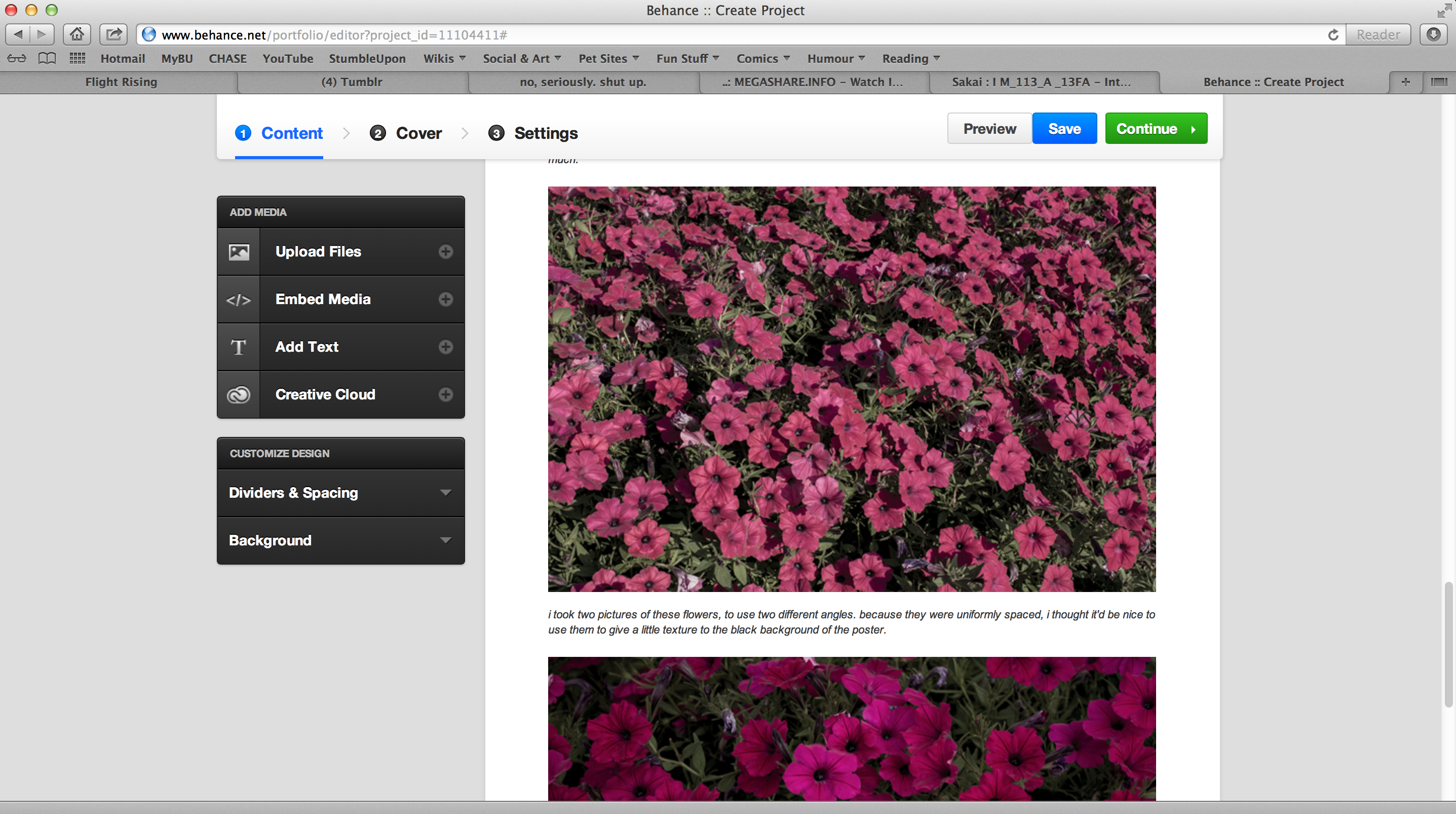The width and height of the screenshot is (1456, 814).
Task: Open Top Sites grid icon
Action: [x=77, y=58]
